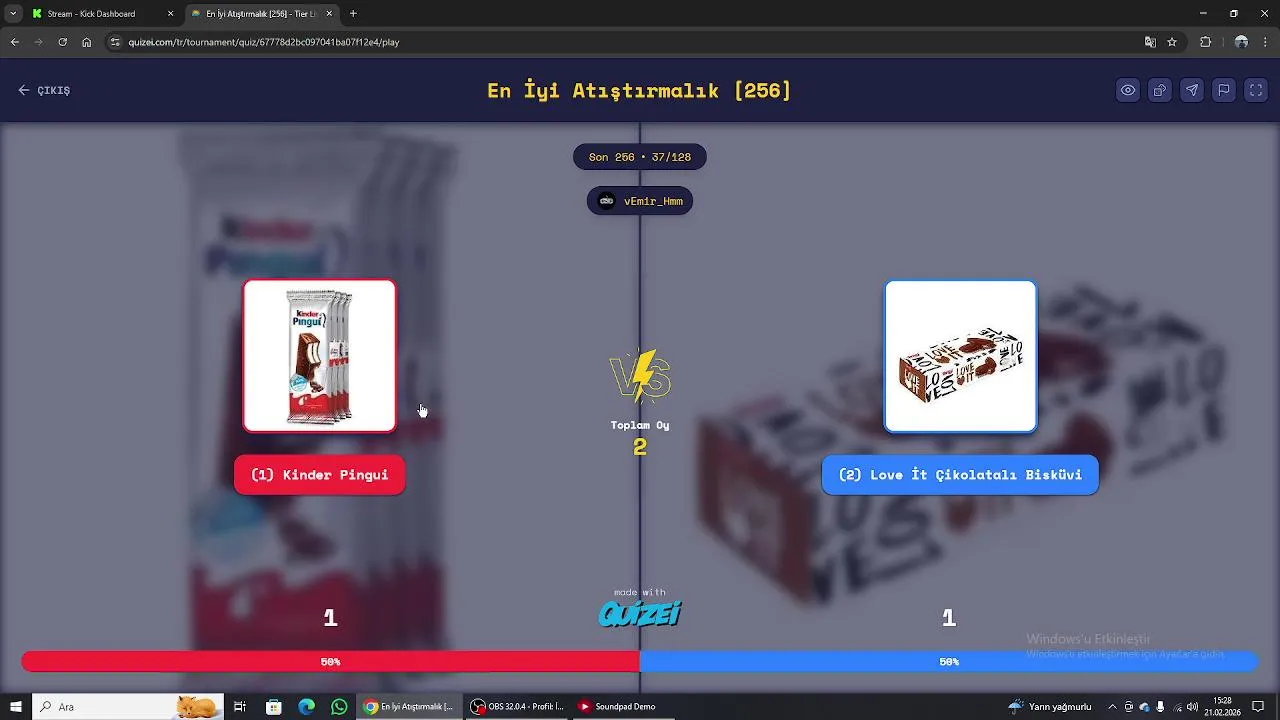The height and width of the screenshot is (720, 1280).
Task: Click the Kinder Pingui product image
Action: pos(320,356)
